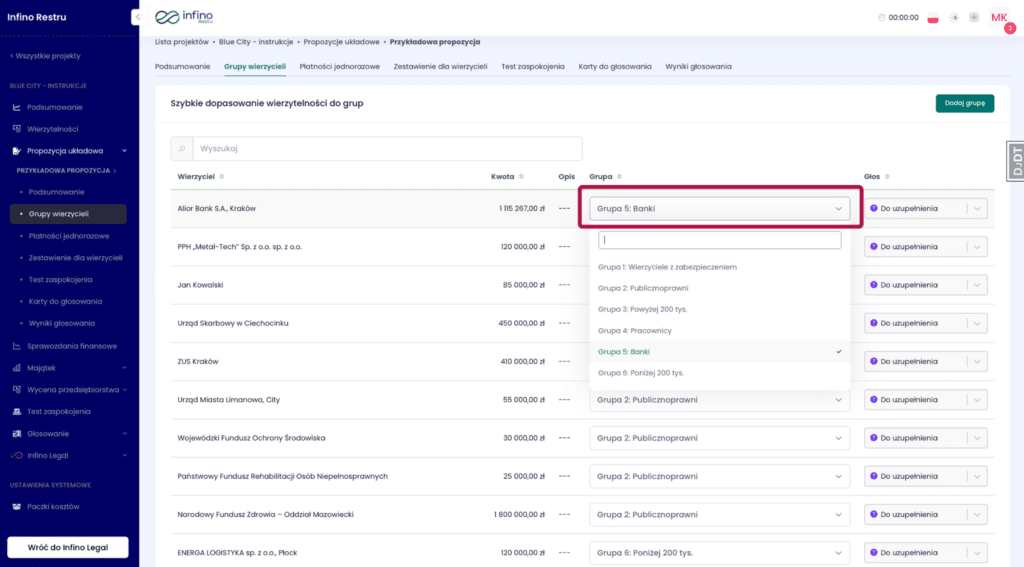Click the timer clock icon
This screenshot has height=567, width=1024.
pyautogui.click(x=881, y=18)
